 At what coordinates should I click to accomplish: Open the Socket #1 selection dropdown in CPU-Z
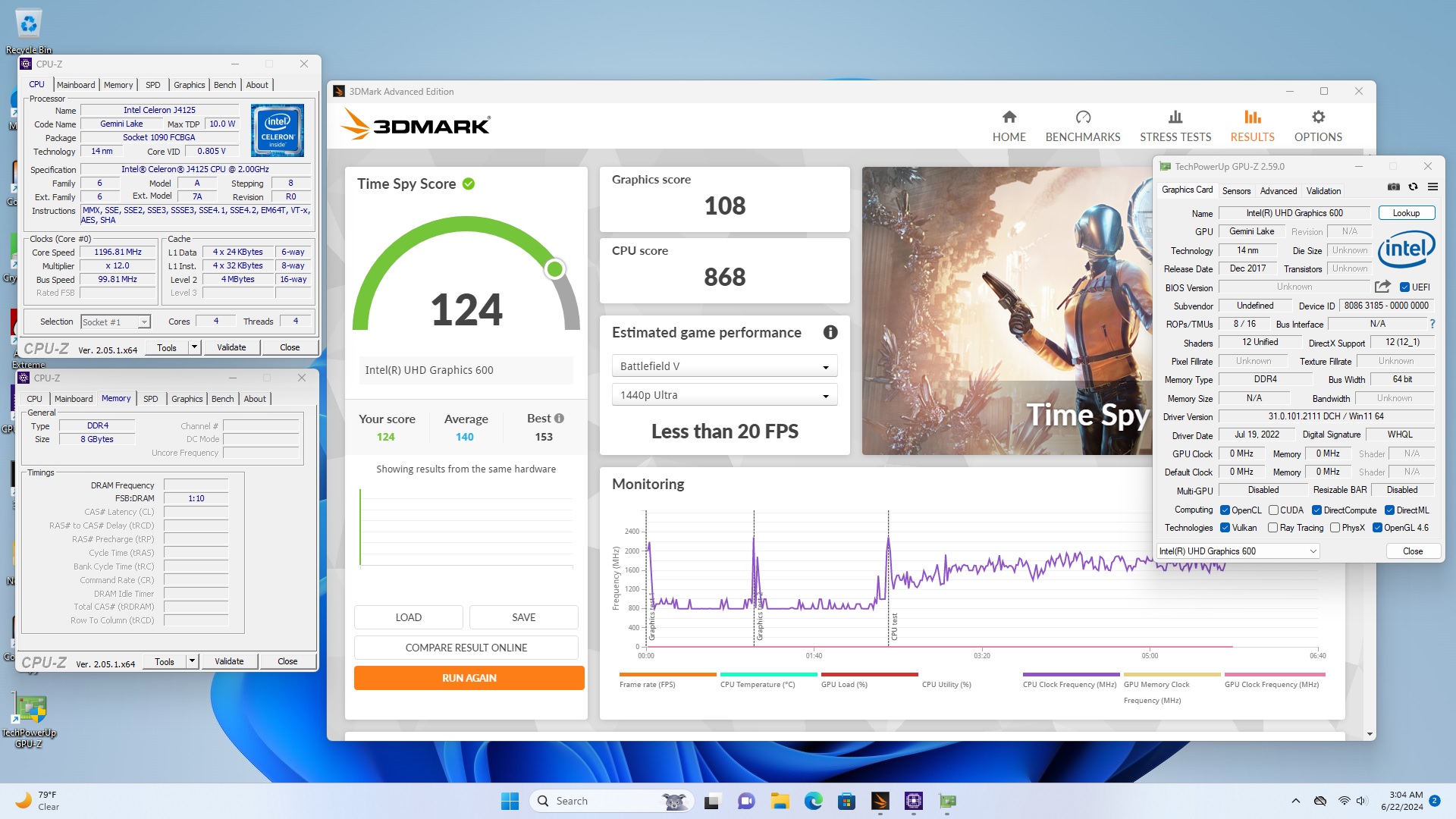(115, 322)
